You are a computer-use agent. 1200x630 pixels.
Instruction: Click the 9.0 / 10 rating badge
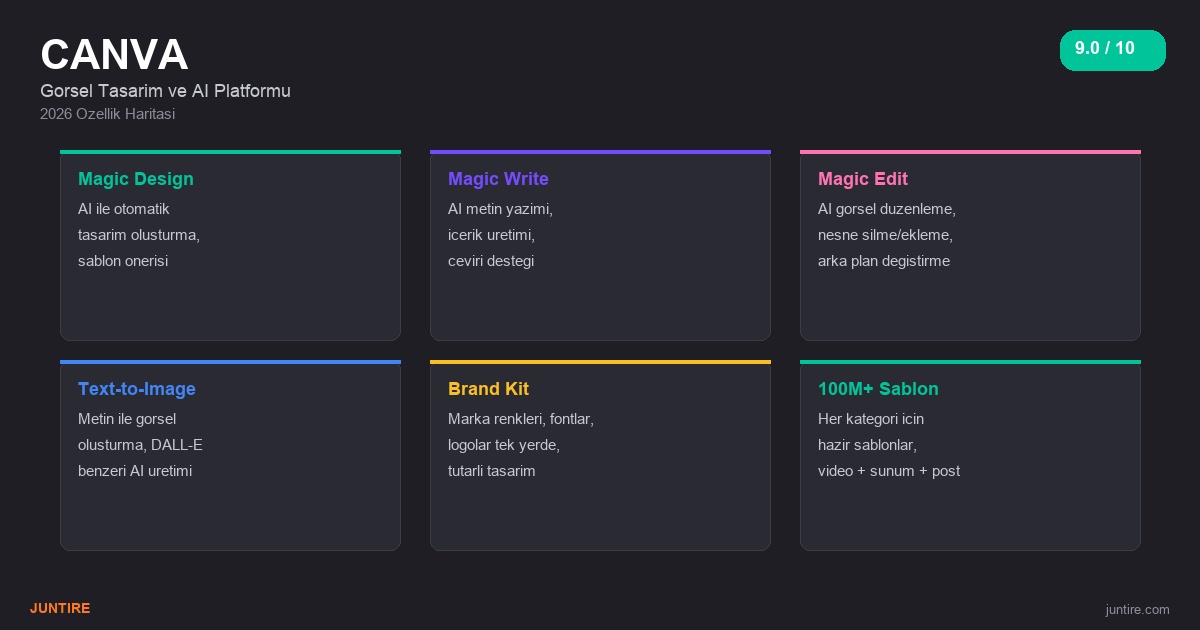[x=1113, y=50]
